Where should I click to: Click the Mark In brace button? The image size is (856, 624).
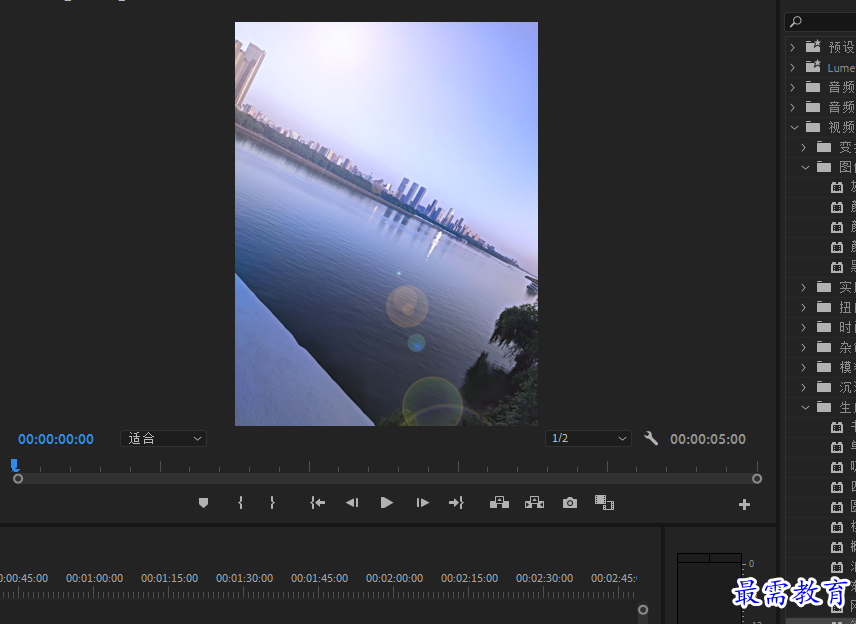click(x=240, y=503)
